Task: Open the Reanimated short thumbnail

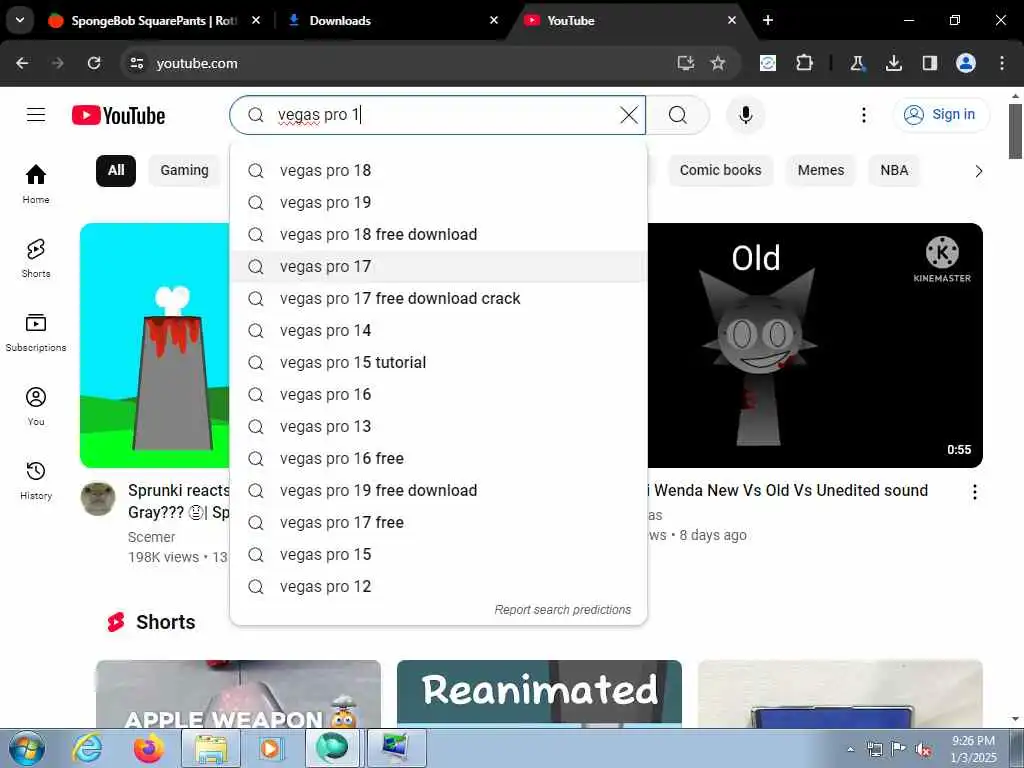Action: [x=539, y=694]
